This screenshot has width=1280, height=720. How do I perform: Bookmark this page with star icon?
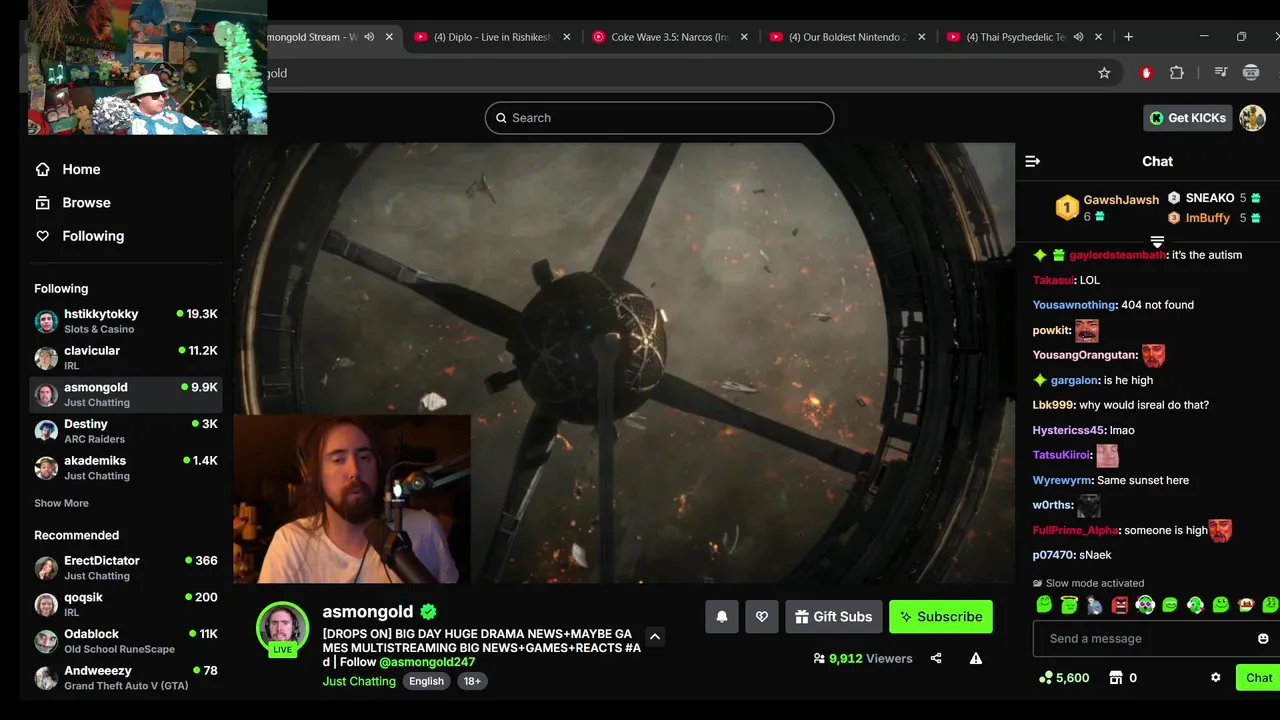pyautogui.click(x=1104, y=73)
